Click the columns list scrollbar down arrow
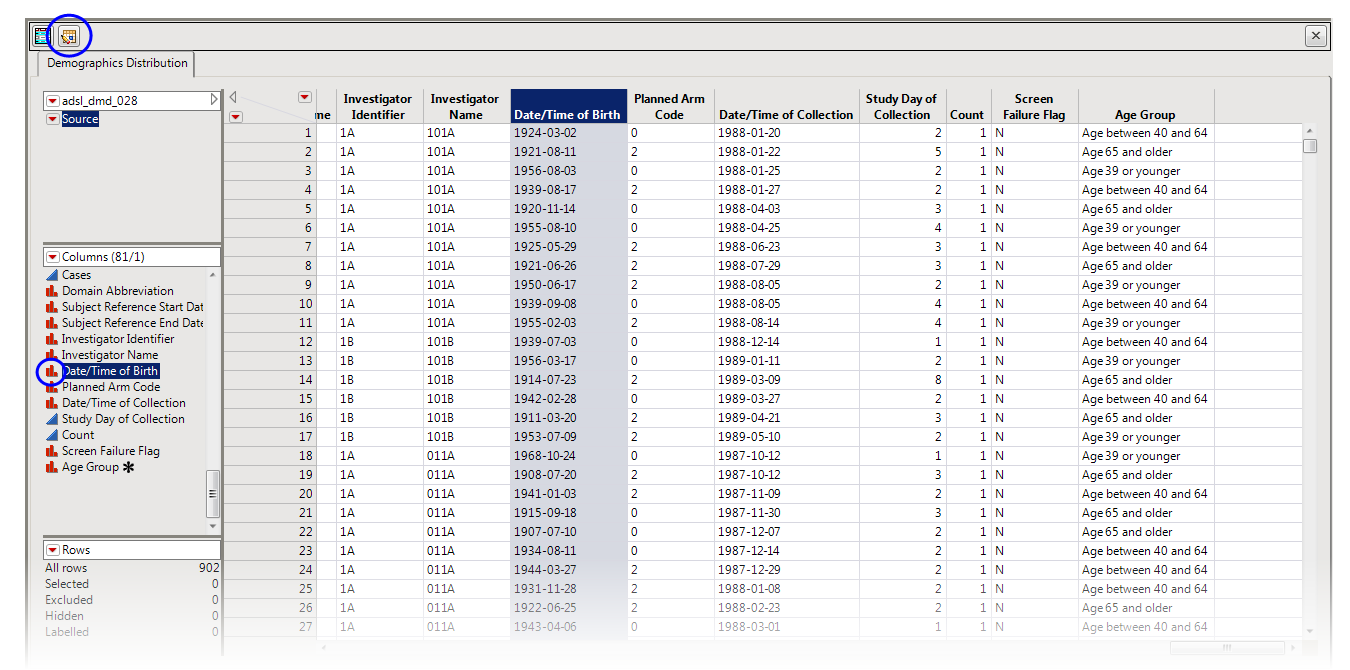 (x=212, y=526)
